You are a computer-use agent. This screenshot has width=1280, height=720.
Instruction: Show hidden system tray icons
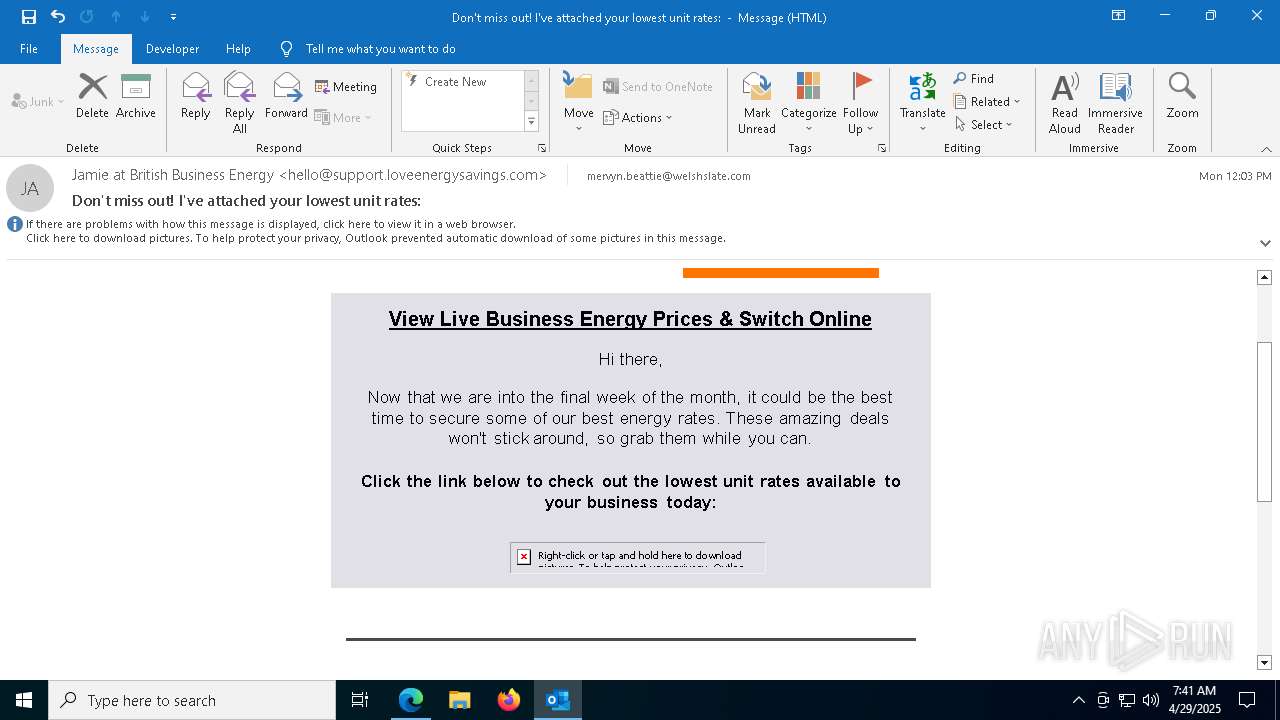pos(1078,700)
